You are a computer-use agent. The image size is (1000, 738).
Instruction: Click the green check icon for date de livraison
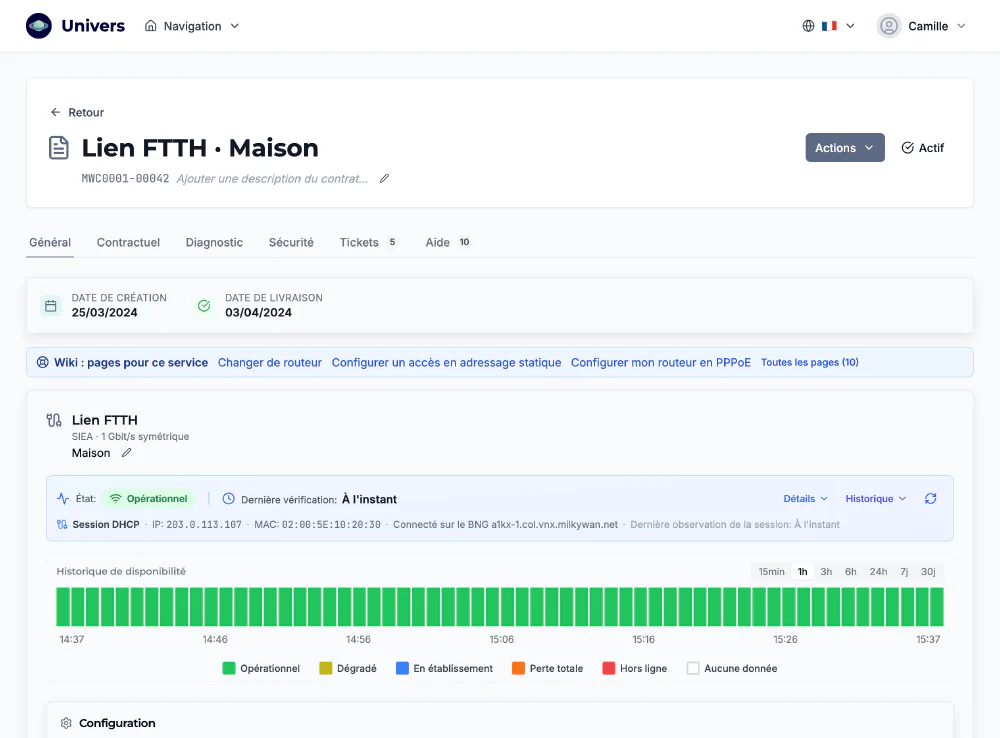(204, 306)
